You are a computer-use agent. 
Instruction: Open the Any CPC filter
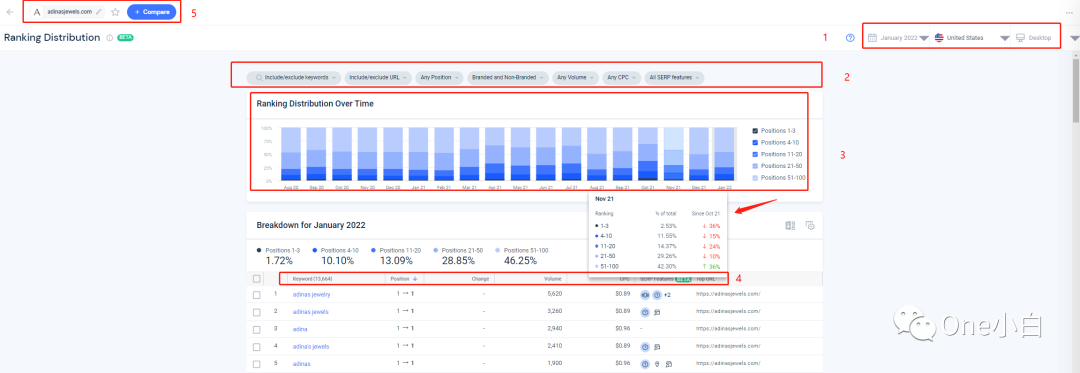(x=622, y=78)
